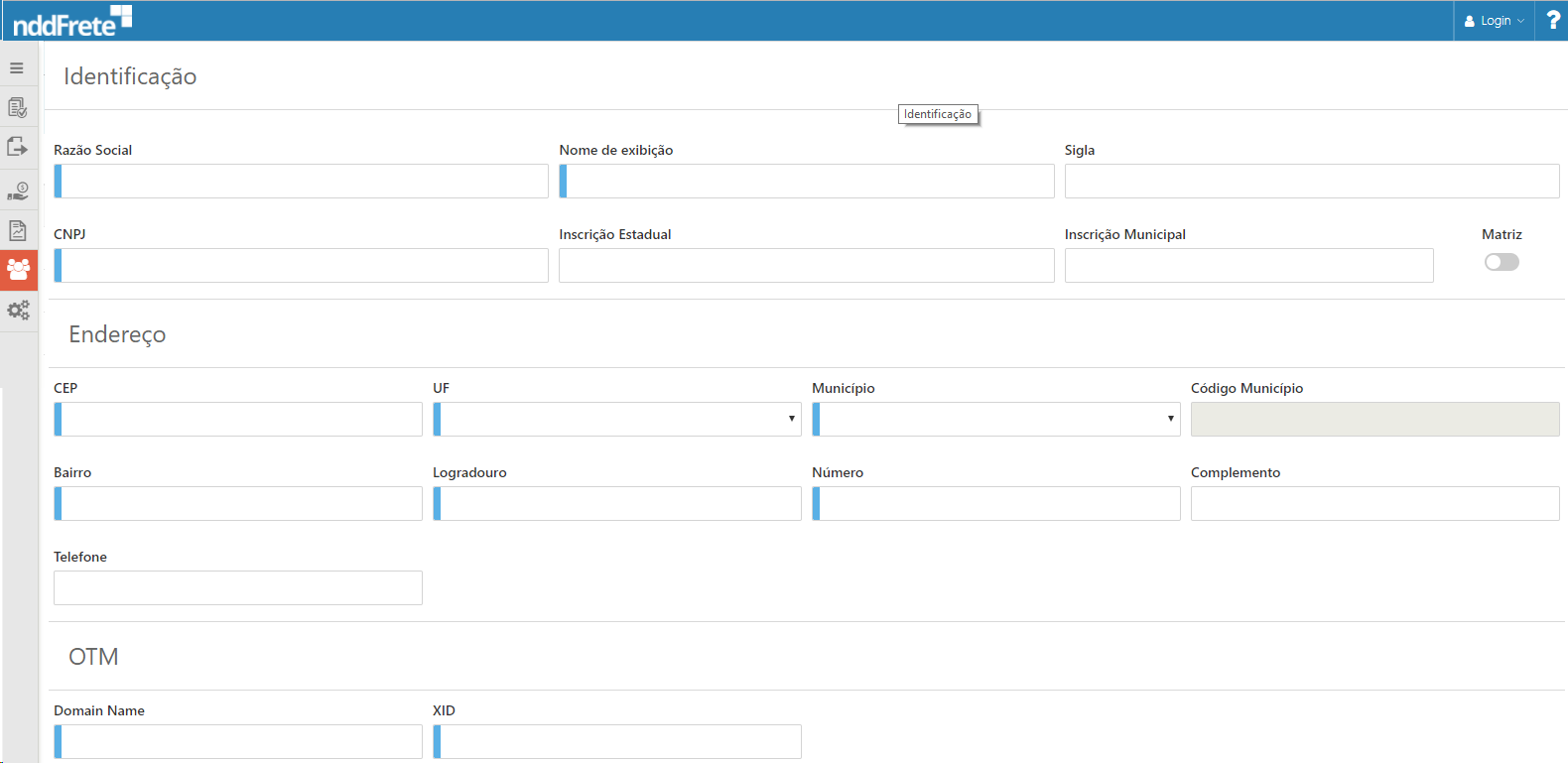
Task: Open the Login dropdown menu
Action: (x=1495, y=20)
